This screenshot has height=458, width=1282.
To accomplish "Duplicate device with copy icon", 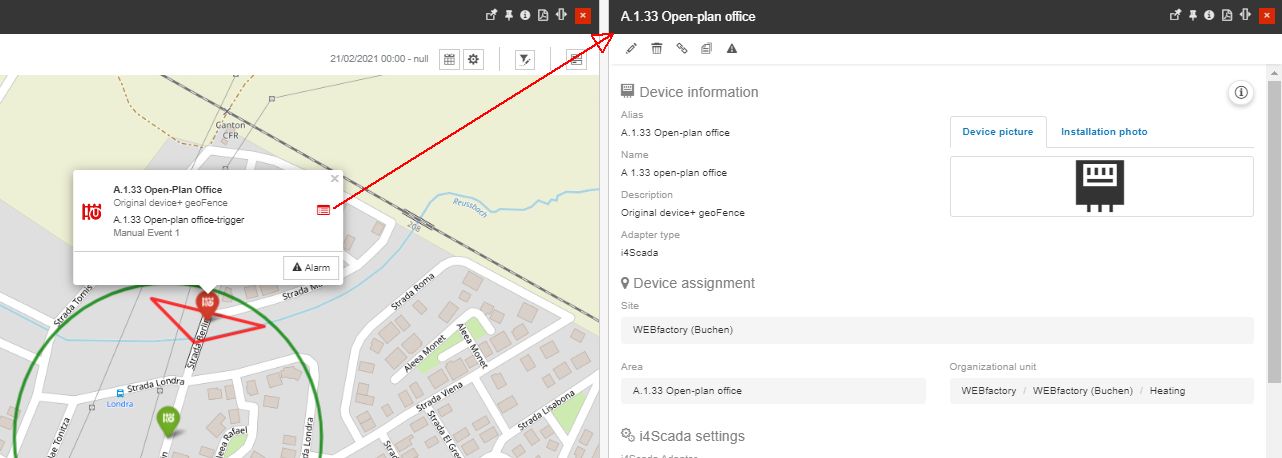I will click(706, 48).
